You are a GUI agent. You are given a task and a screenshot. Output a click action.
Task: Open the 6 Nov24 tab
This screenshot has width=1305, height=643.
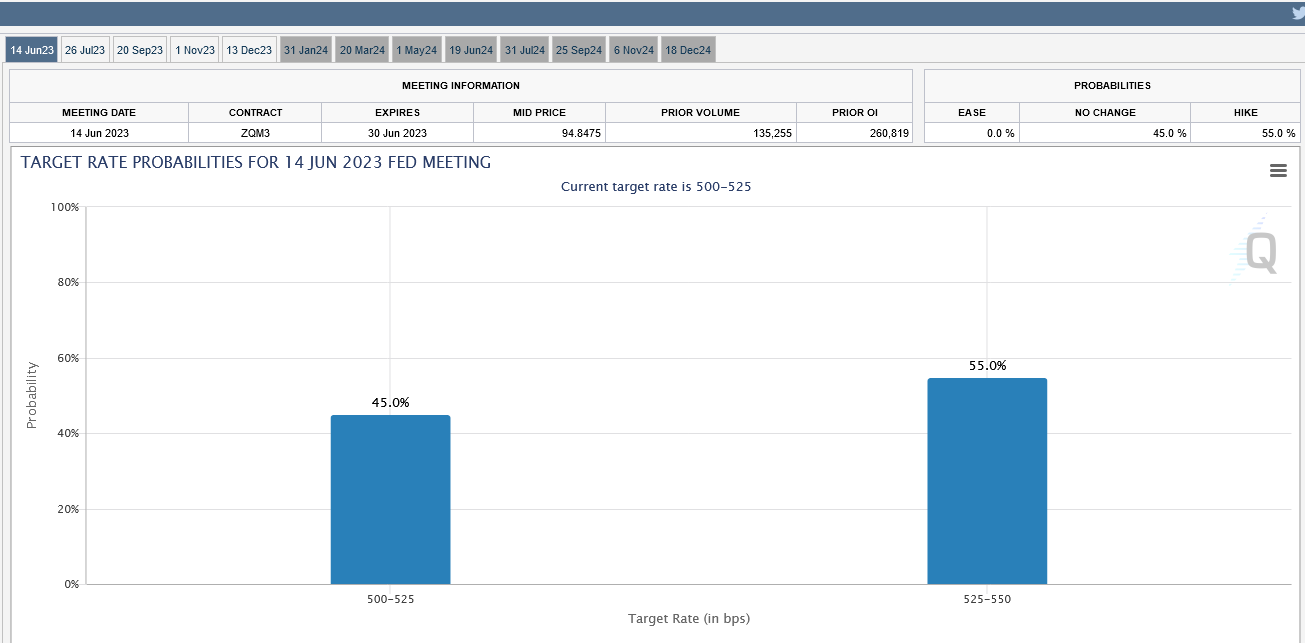tap(633, 50)
